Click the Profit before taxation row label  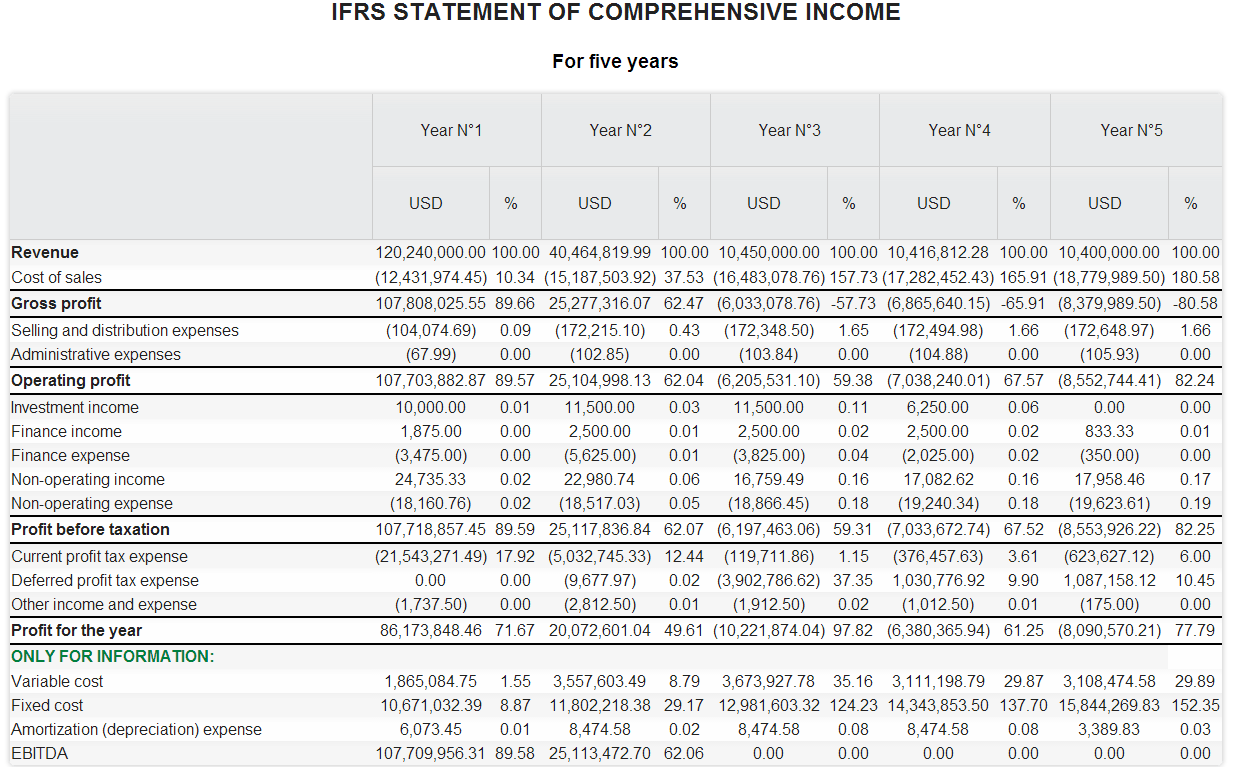[90, 529]
